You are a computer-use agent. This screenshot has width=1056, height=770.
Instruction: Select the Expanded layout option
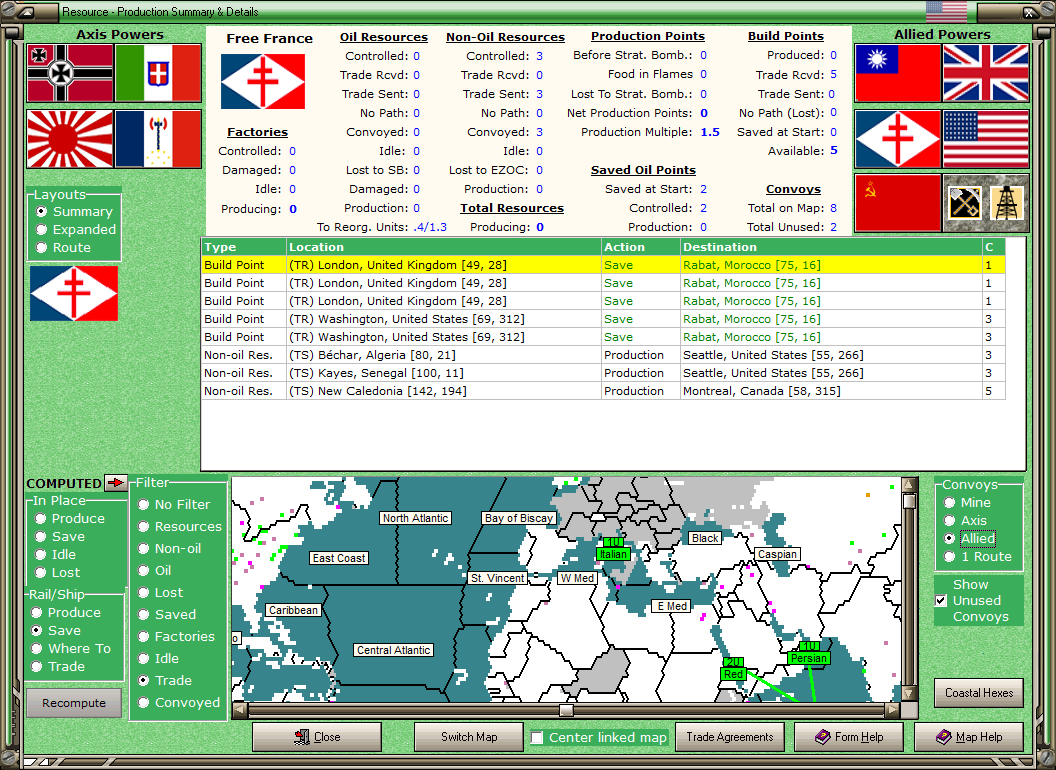76,230
